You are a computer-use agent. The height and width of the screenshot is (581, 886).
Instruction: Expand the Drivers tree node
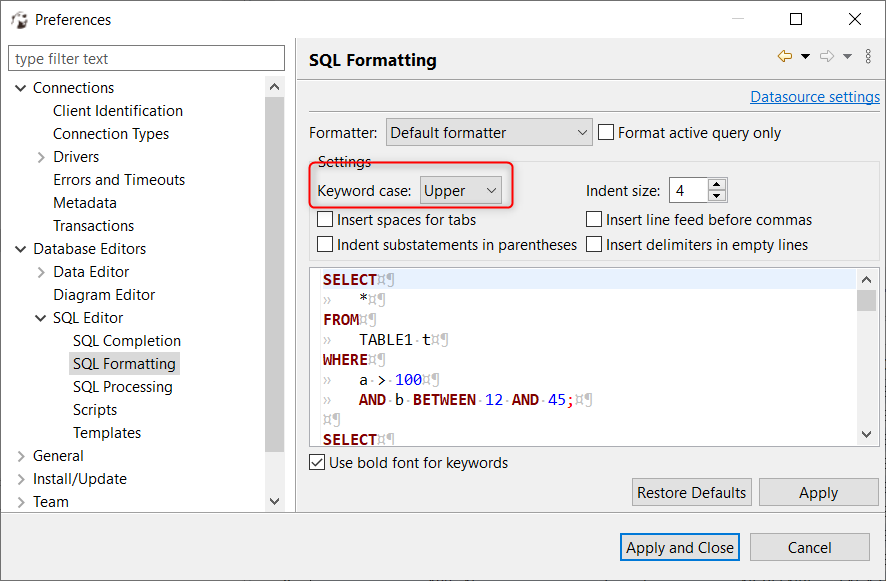(41, 156)
